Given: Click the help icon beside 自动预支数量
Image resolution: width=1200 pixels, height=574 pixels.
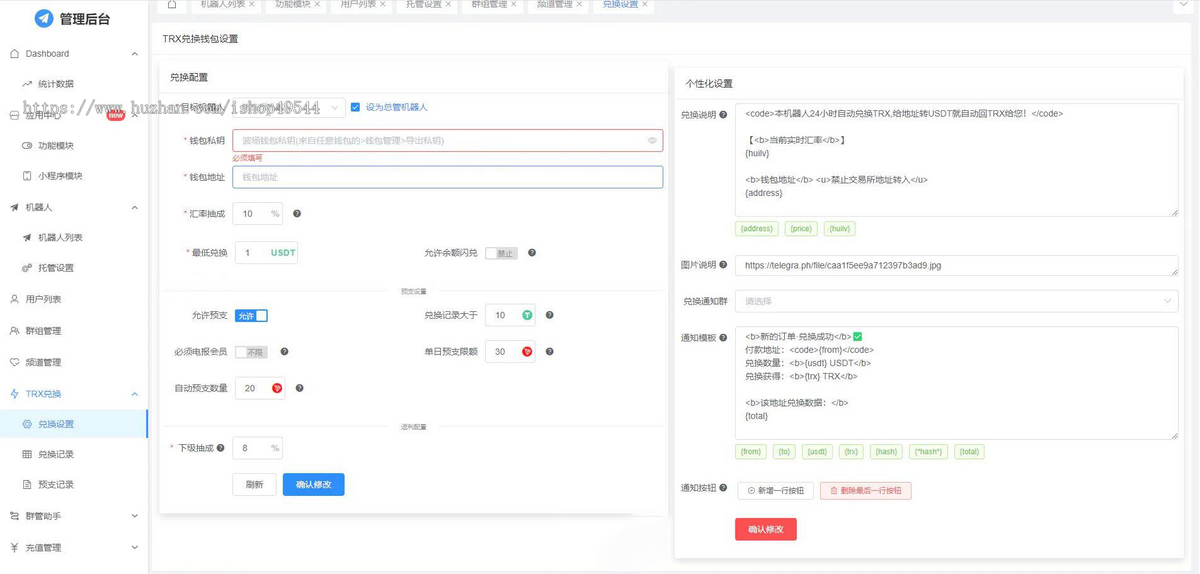Looking at the screenshot, I should pos(299,388).
